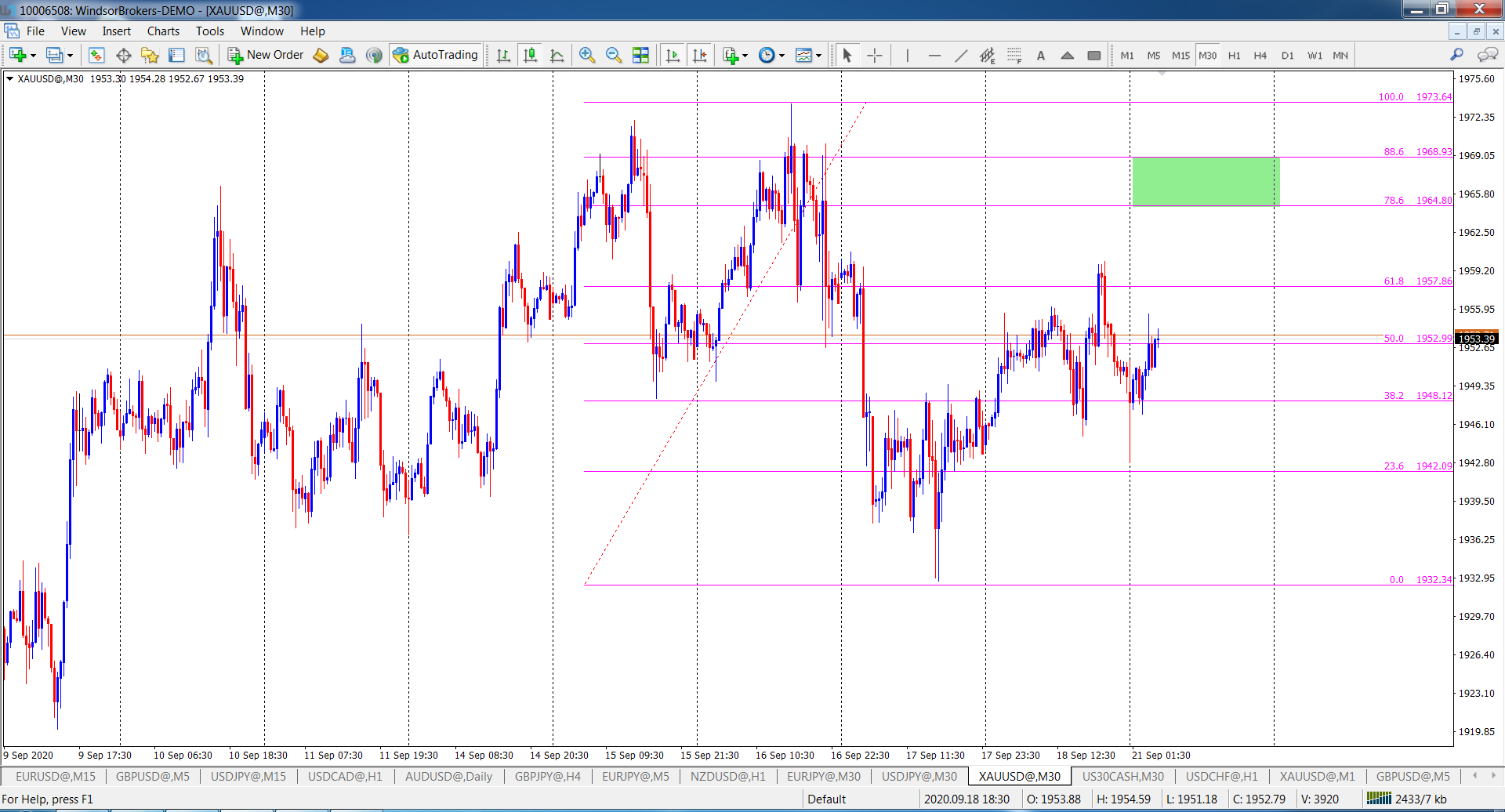Open the Navigator folder-star icon
This screenshot has height=812, width=1505.
pyautogui.click(x=150, y=55)
